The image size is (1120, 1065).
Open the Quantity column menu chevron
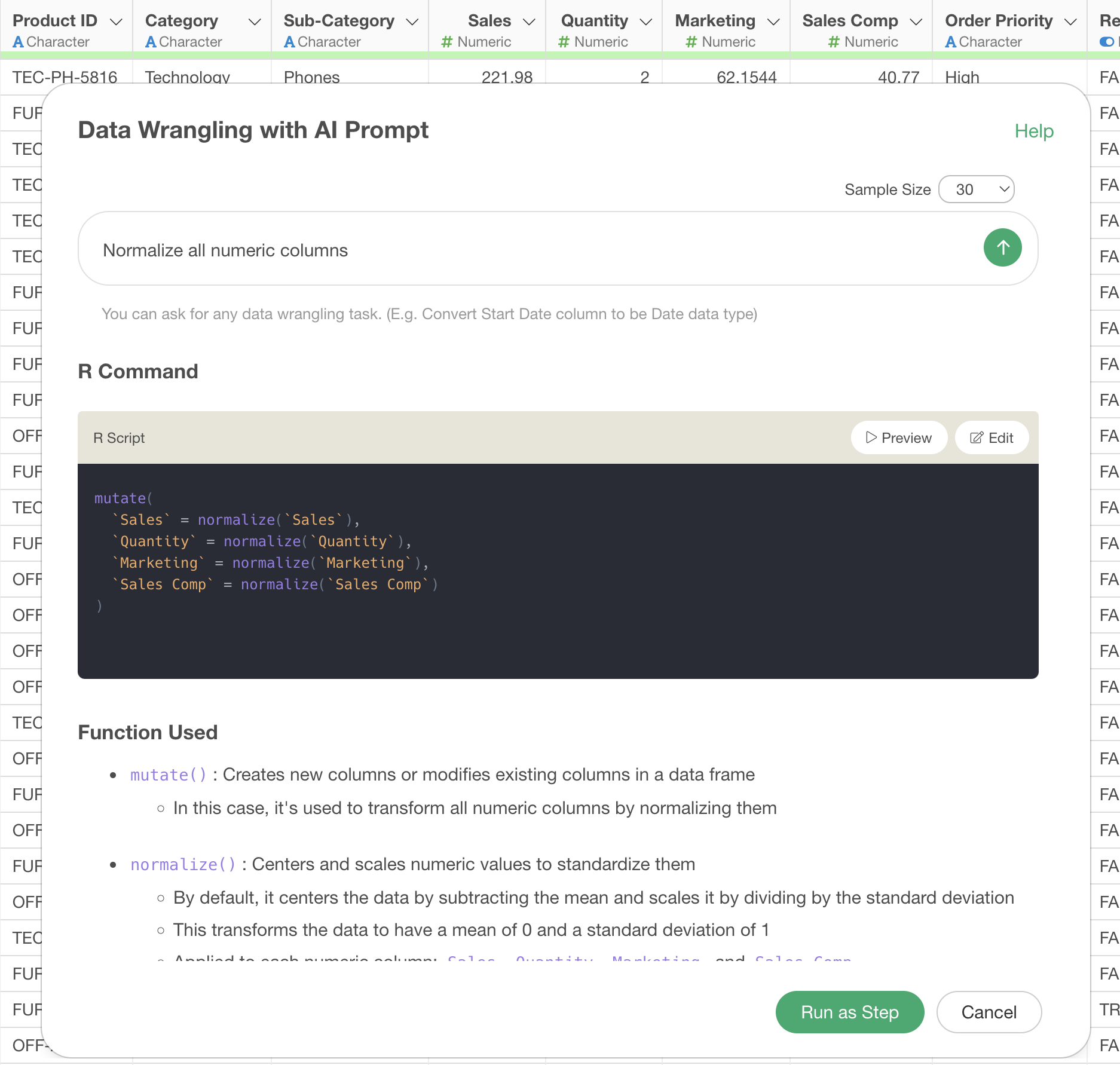point(645,22)
